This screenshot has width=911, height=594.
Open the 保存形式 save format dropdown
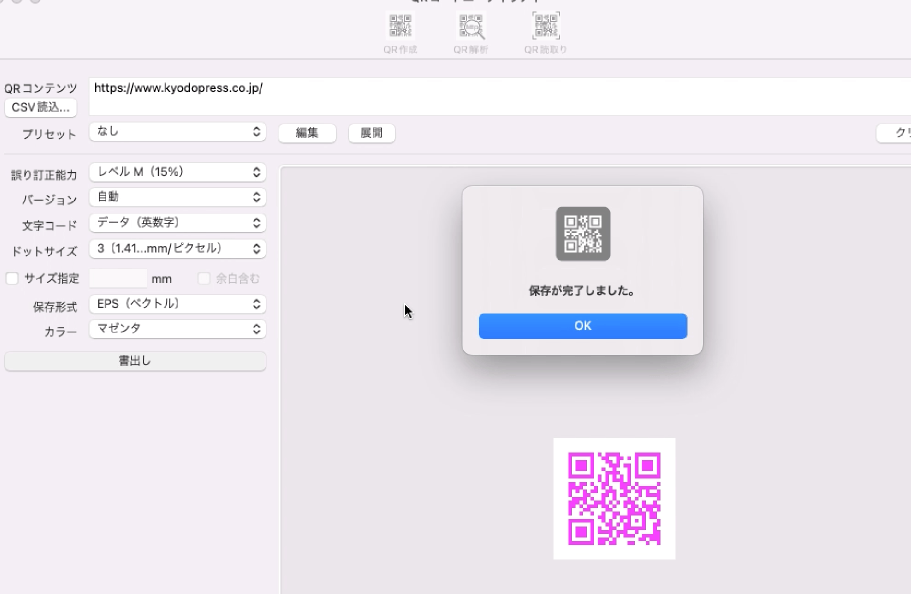(x=177, y=304)
